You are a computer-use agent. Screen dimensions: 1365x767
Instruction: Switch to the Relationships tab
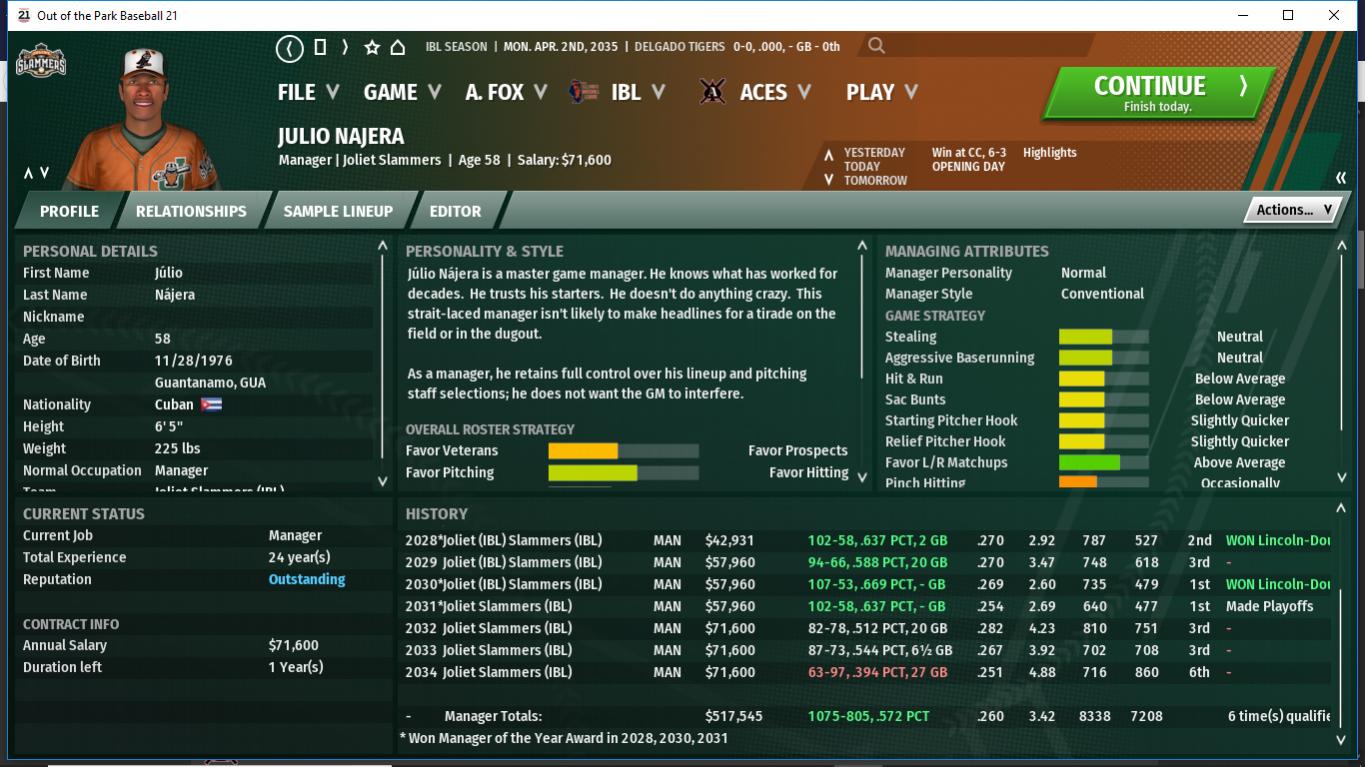[x=191, y=211]
